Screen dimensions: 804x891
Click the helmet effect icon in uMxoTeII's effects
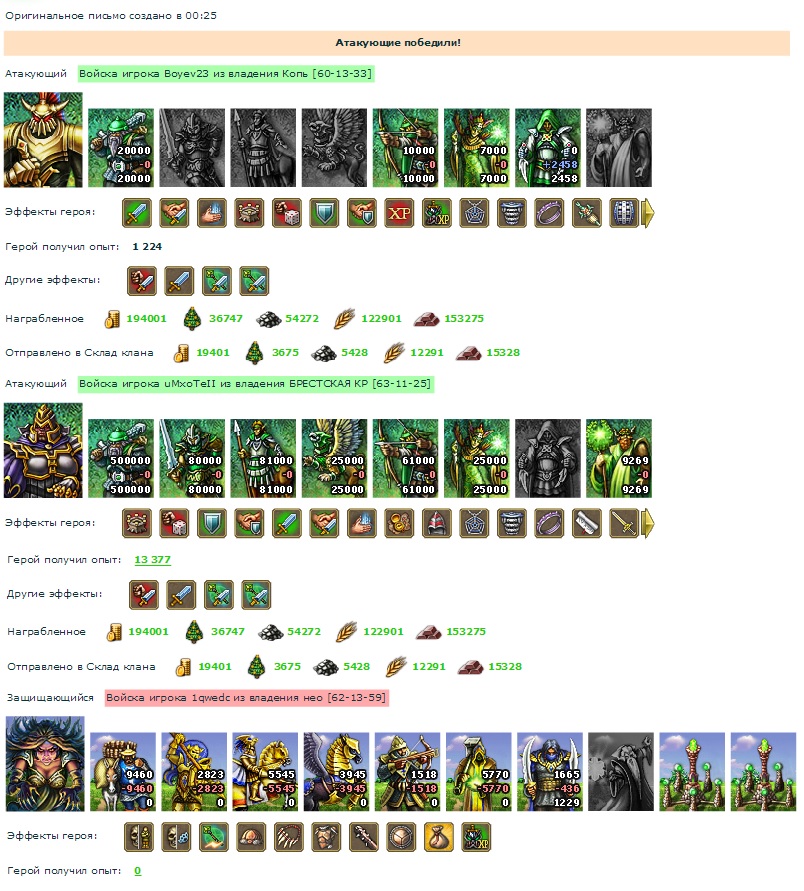pos(436,523)
